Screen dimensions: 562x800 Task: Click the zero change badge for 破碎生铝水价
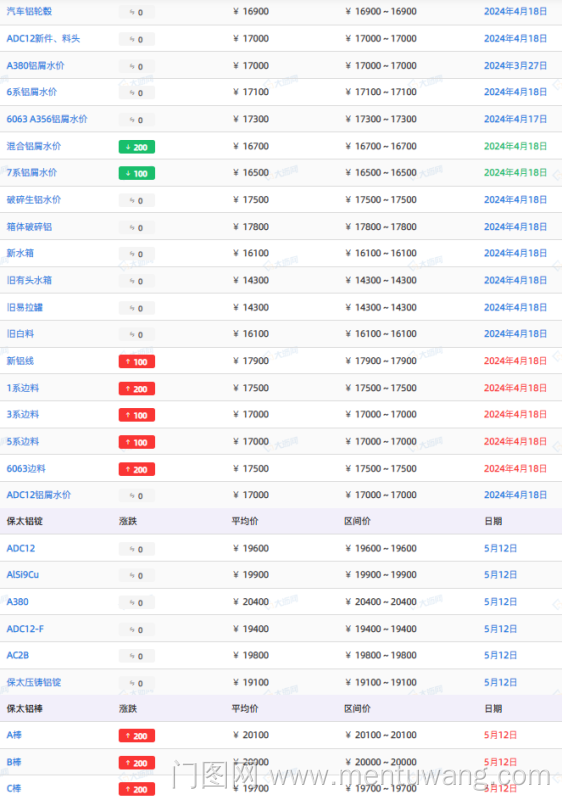137,201
